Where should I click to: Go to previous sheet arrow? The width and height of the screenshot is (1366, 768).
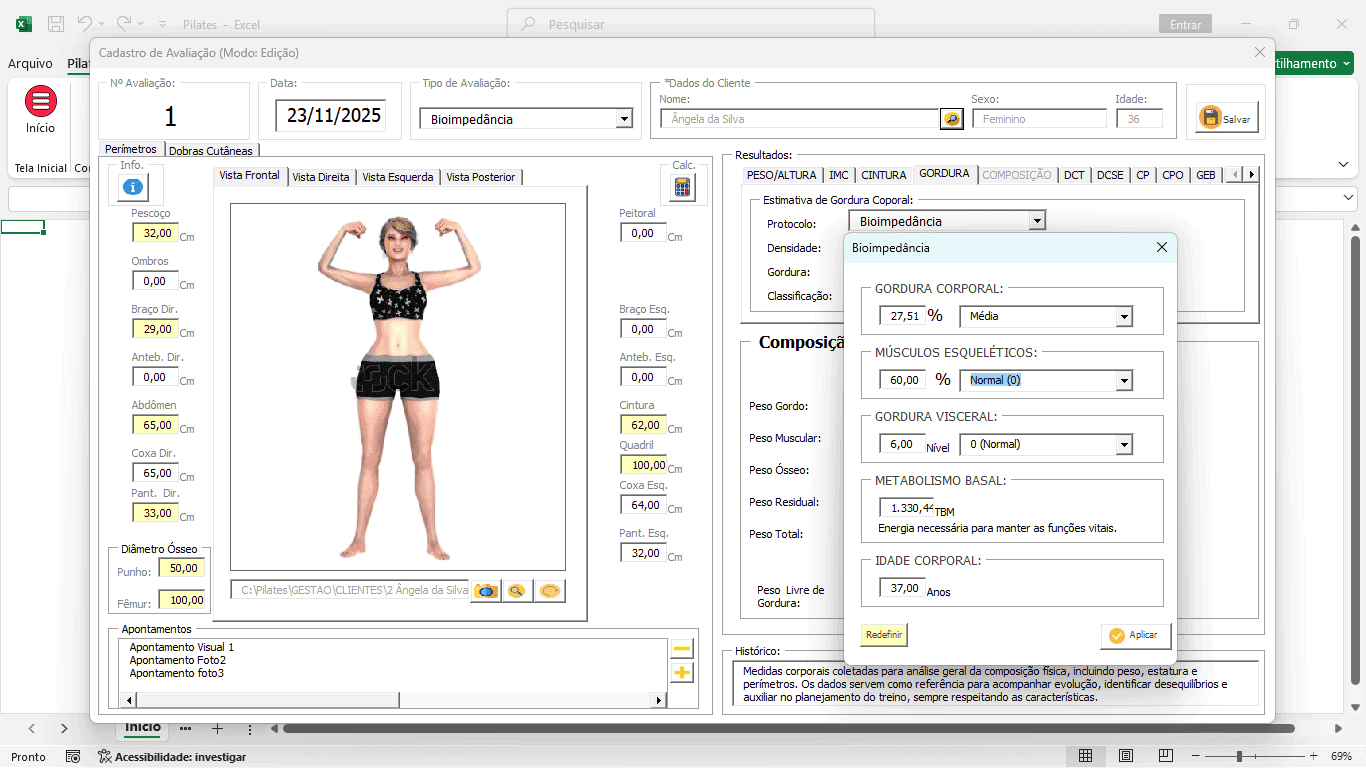[x=32, y=729]
